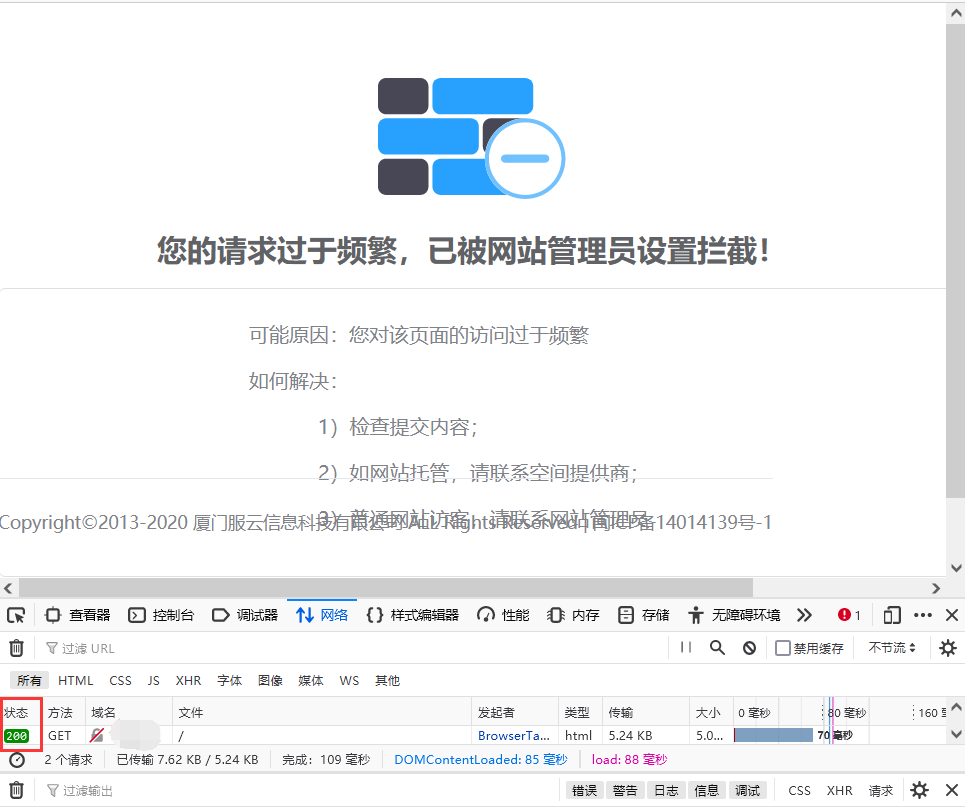
Task: Click the BrowserTa... initiator link
Action: [513, 736]
